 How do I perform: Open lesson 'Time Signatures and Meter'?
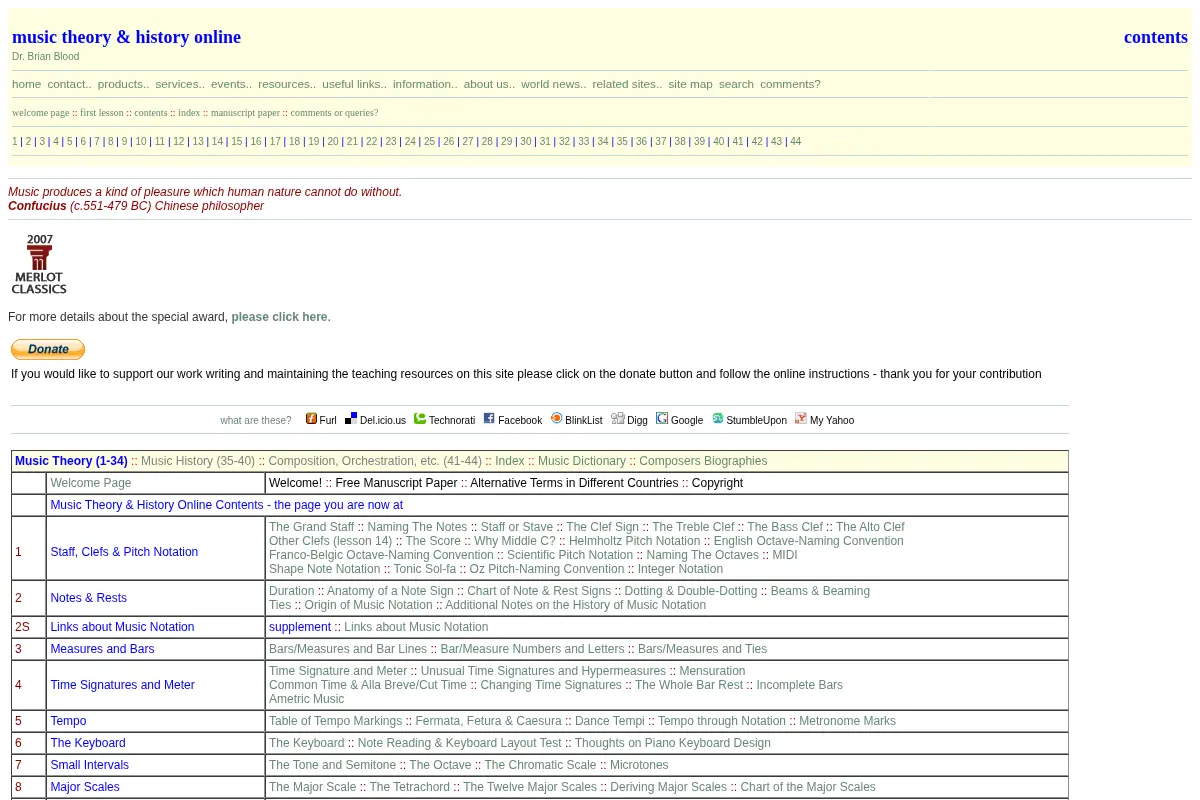(x=122, y=685)
